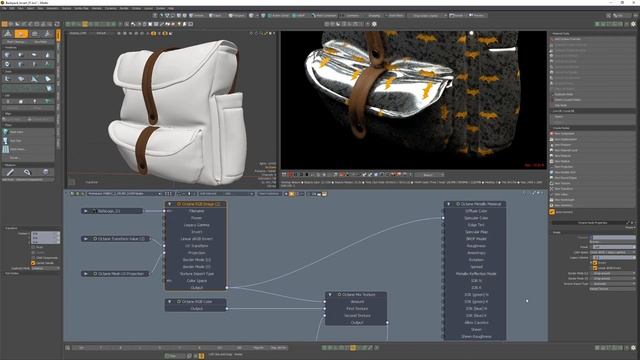Toggle orange checkbox below Octane Nodes list
640x360 pixels.
(x=552, y=212)
